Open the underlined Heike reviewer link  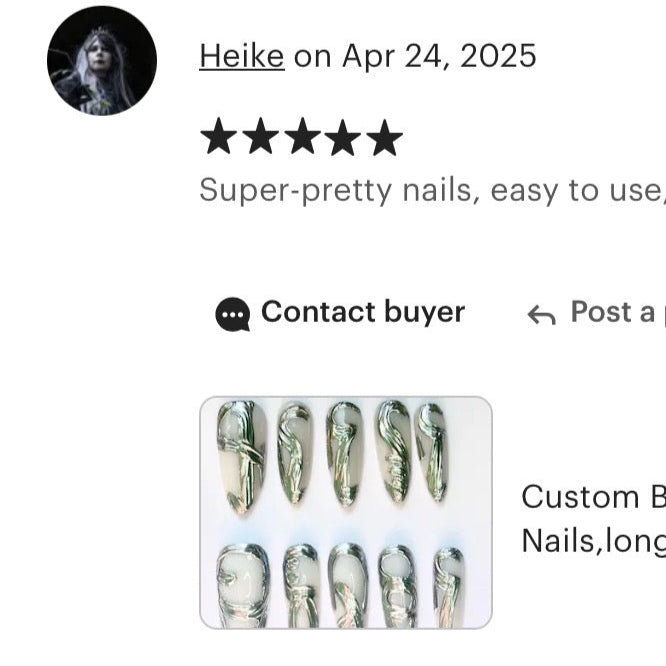[242, 56]
